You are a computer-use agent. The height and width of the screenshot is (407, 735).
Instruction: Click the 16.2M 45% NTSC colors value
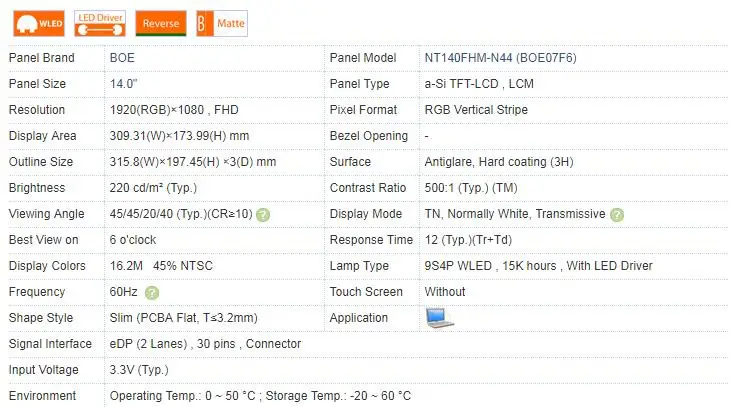[x=161, y=266]
